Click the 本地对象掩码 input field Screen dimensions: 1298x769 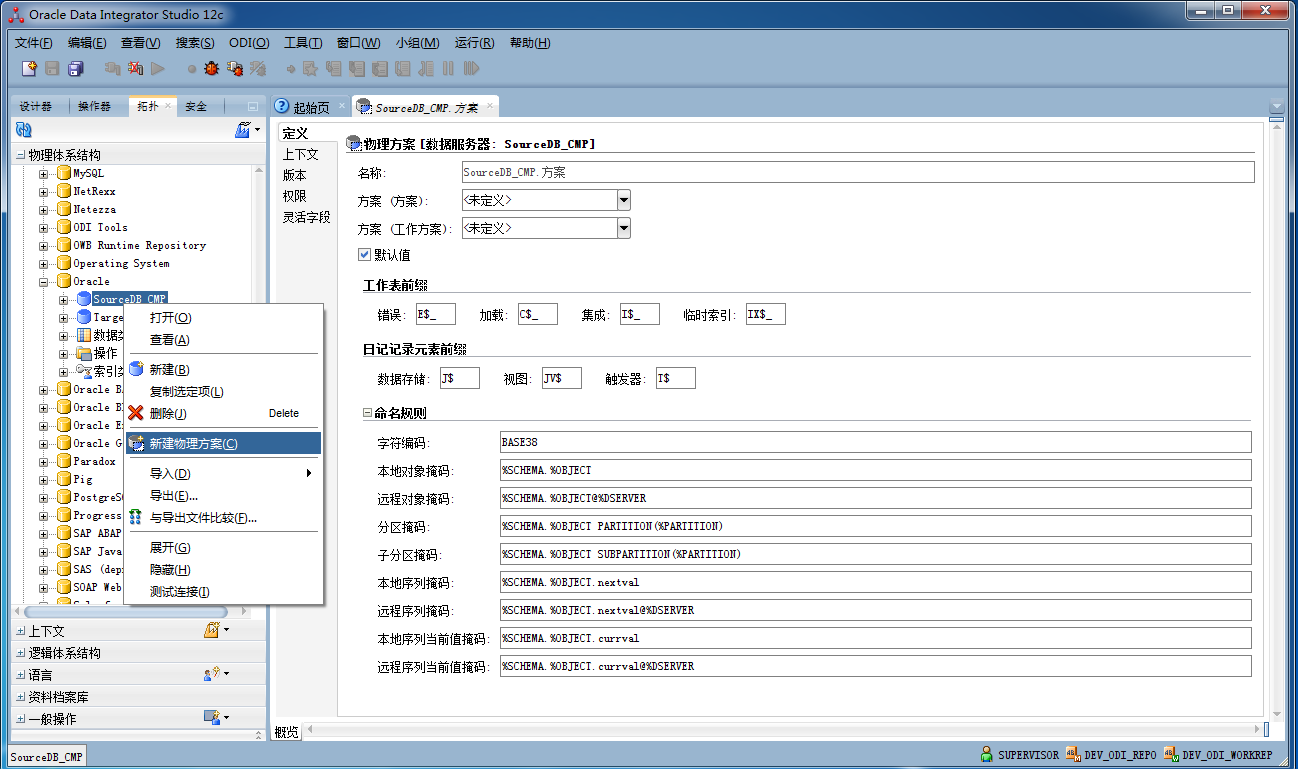(876, 470)
